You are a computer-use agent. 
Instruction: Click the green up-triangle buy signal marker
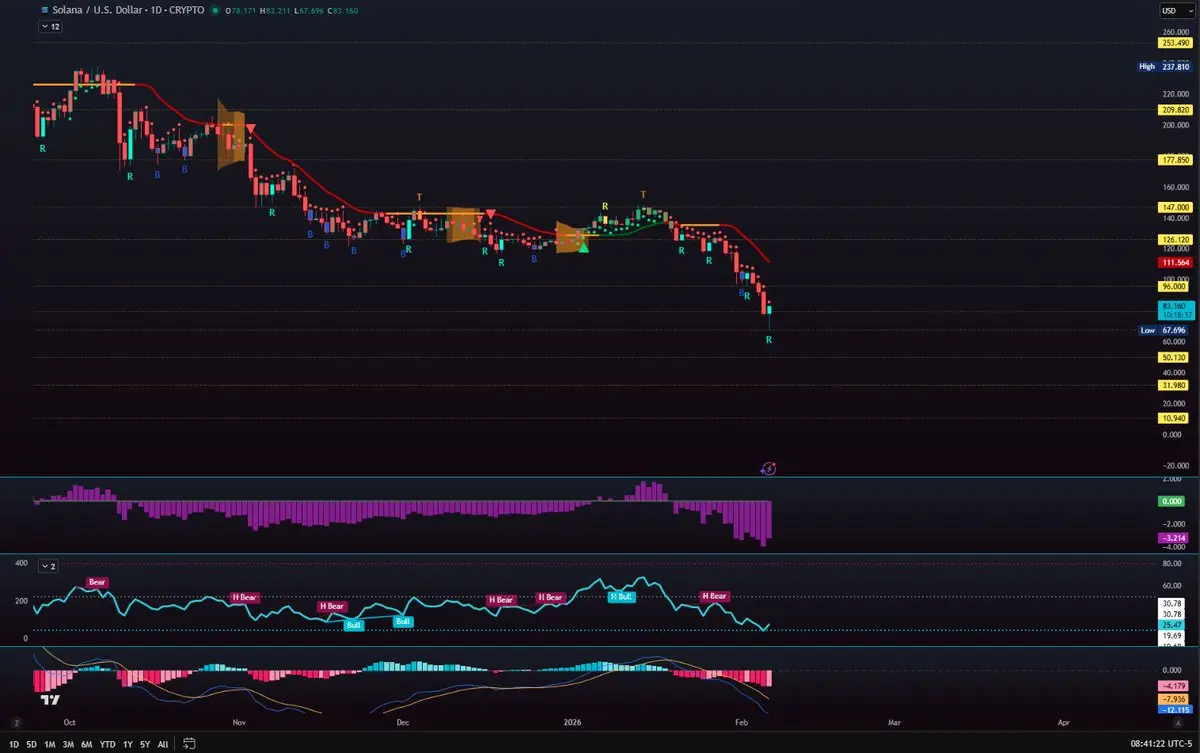pyautogui.click(x=583, y=247)
